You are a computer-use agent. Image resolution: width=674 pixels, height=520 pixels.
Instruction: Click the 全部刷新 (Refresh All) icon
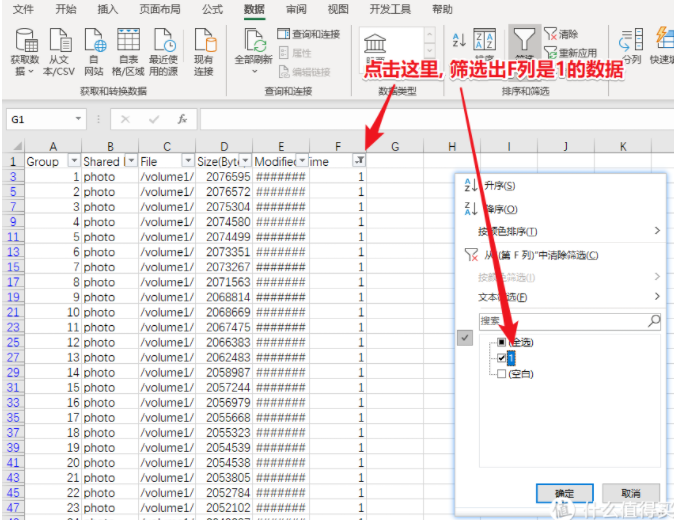(x=254, y=41)
